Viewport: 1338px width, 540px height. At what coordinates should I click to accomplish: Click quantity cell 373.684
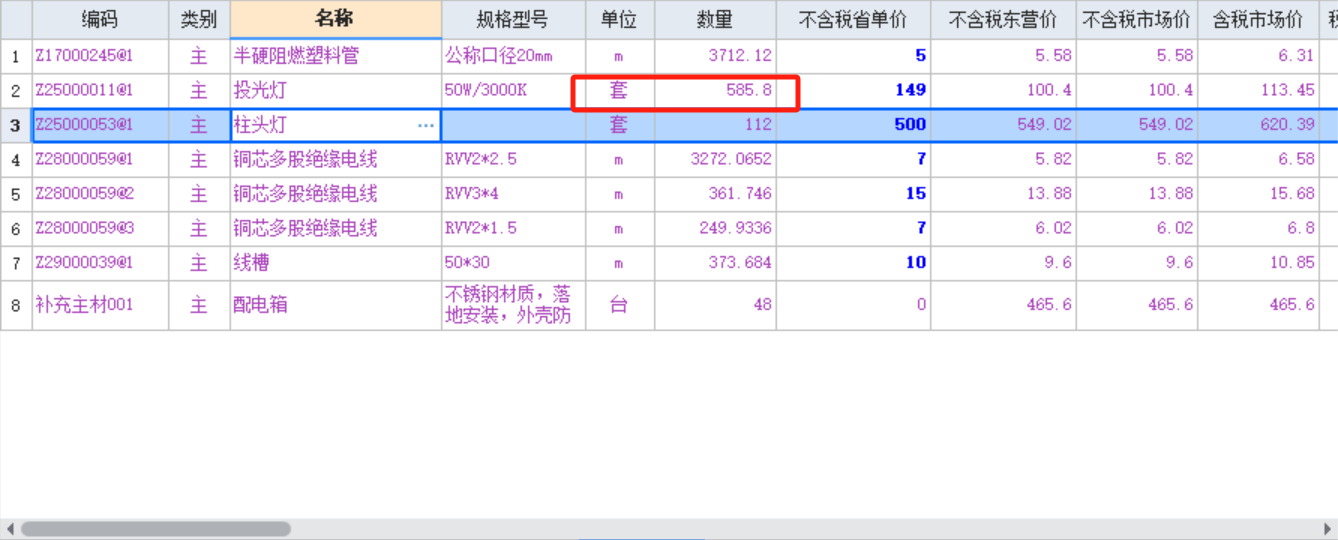coord(715,263)
